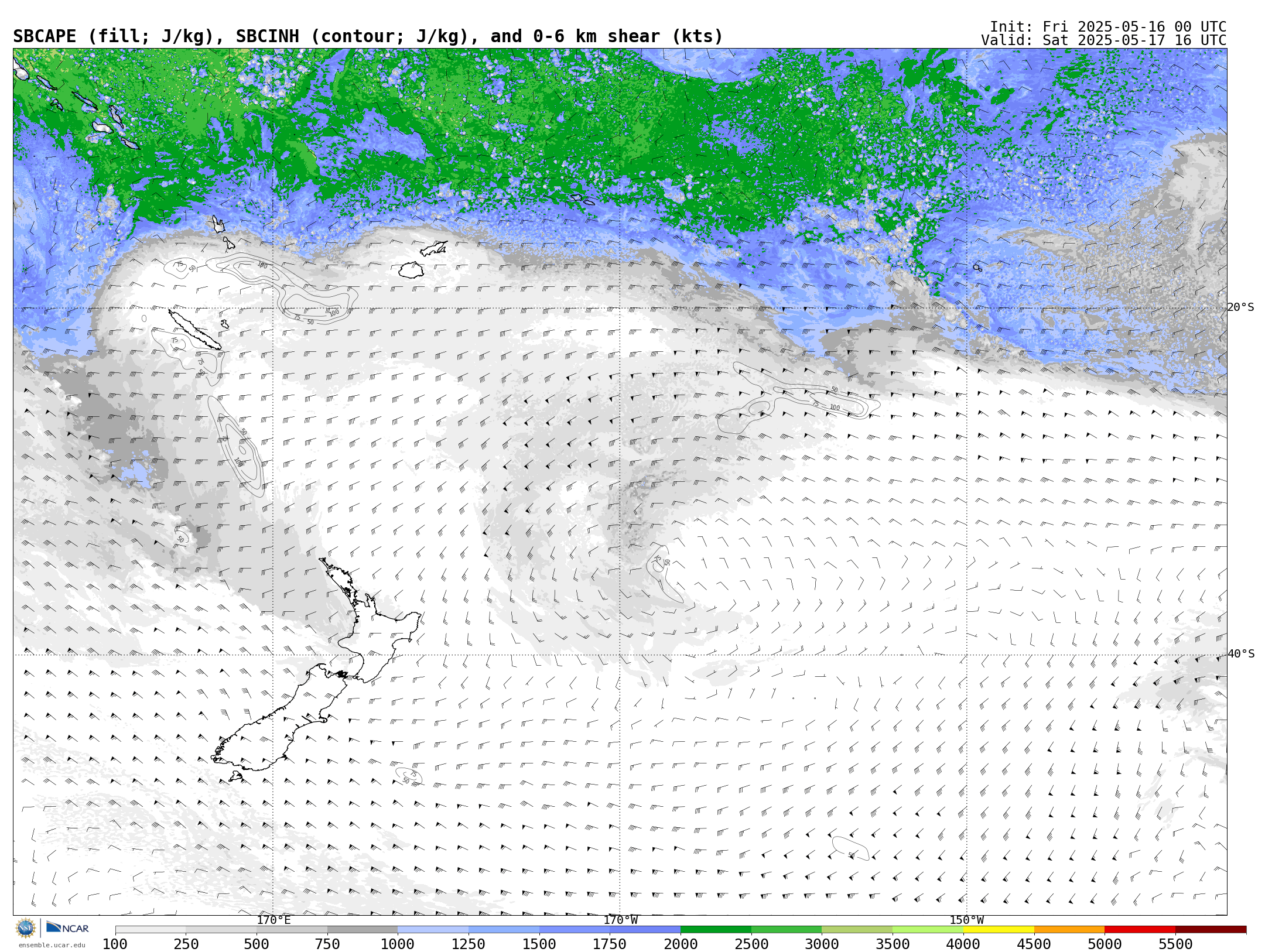Screen dimensions: 1265x952
Task: Click the 40°S latitude label
Action: pyautogui.click(x=1240, y=654)
